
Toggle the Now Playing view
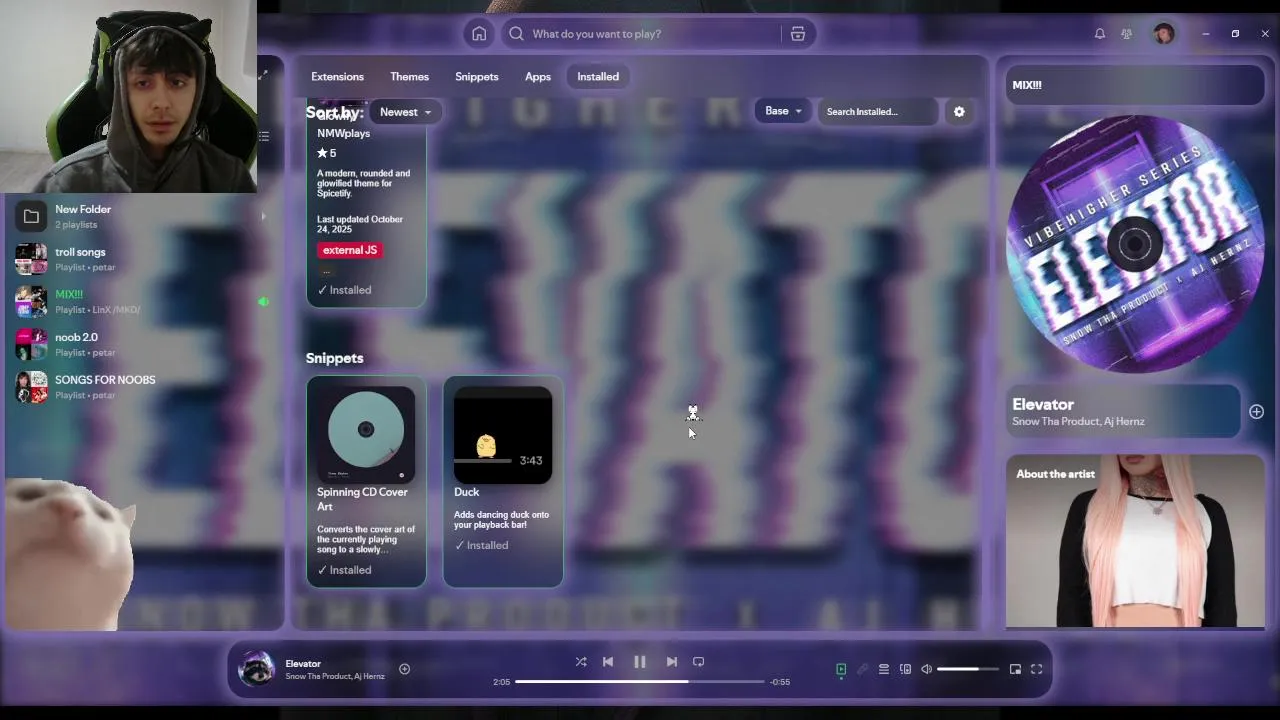(x=841, y=670)
